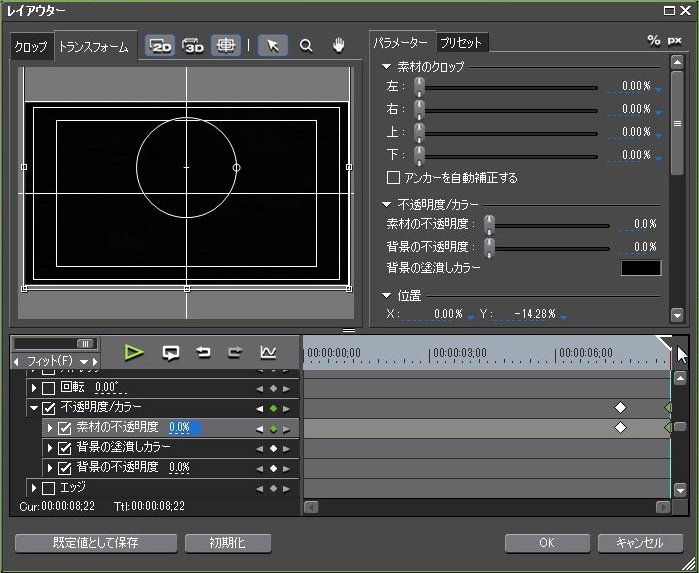Play the layouter preview

(133, 352)
